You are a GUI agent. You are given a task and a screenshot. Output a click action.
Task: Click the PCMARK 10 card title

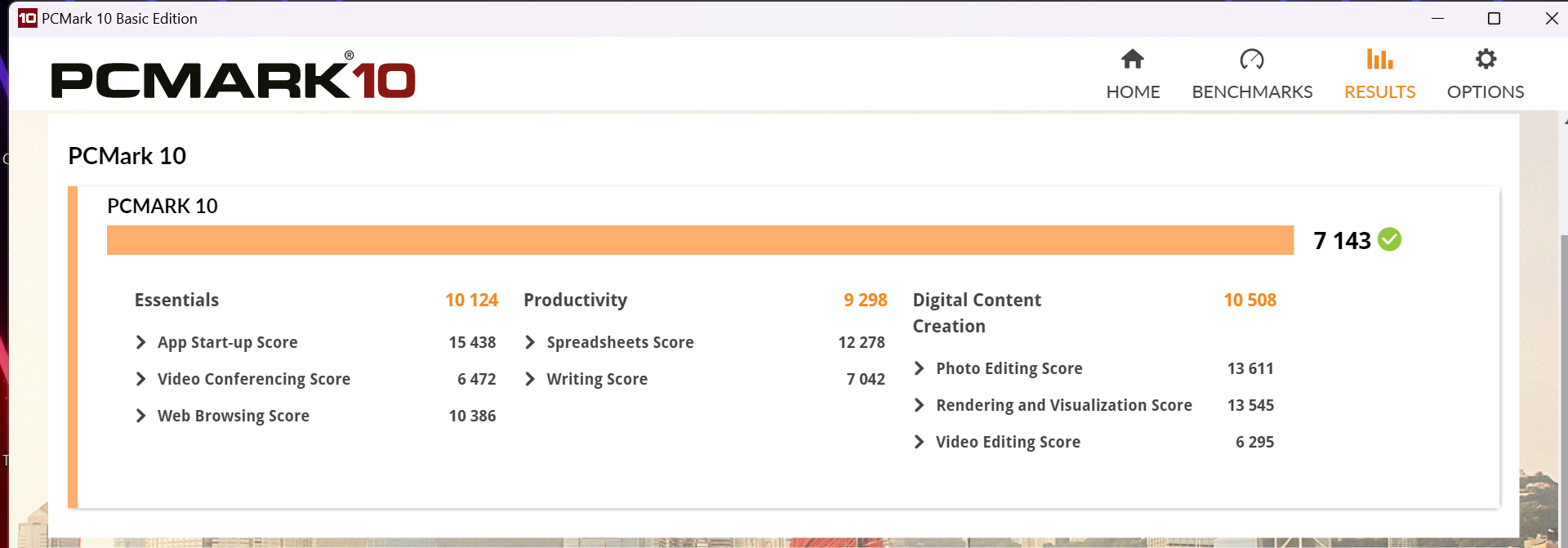[163, 206]
